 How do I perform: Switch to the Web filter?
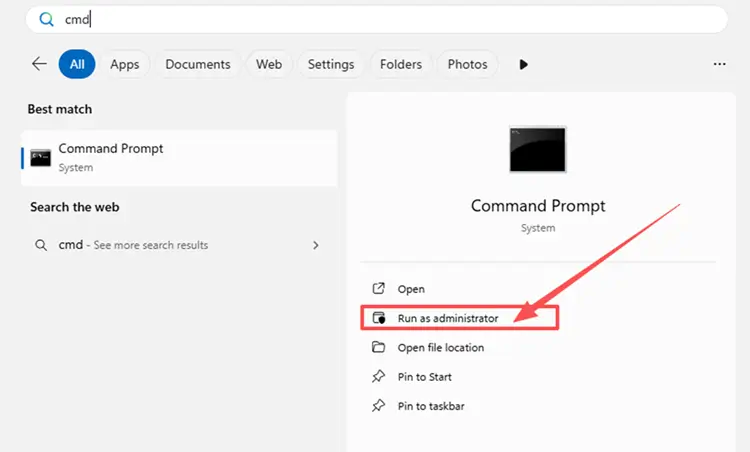269,64
